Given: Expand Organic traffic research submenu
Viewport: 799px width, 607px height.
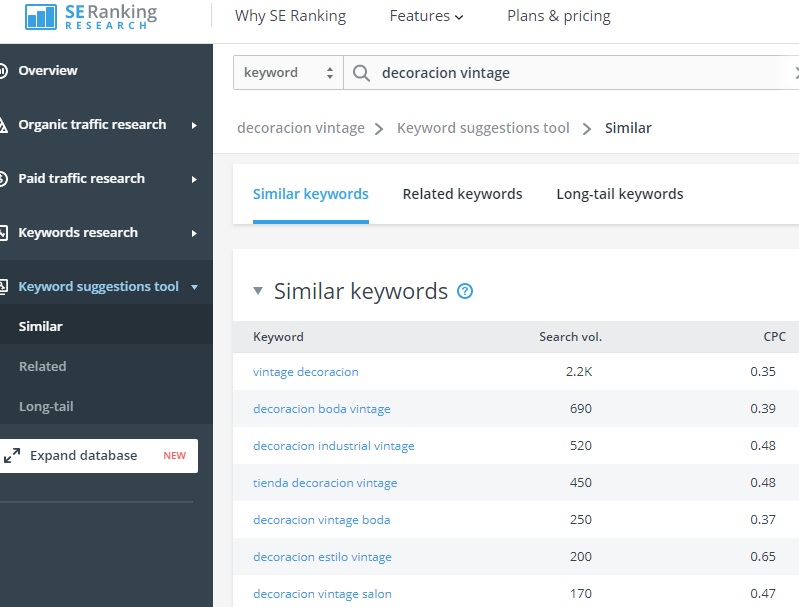Looking at the screenshot, I should (194, 125).
